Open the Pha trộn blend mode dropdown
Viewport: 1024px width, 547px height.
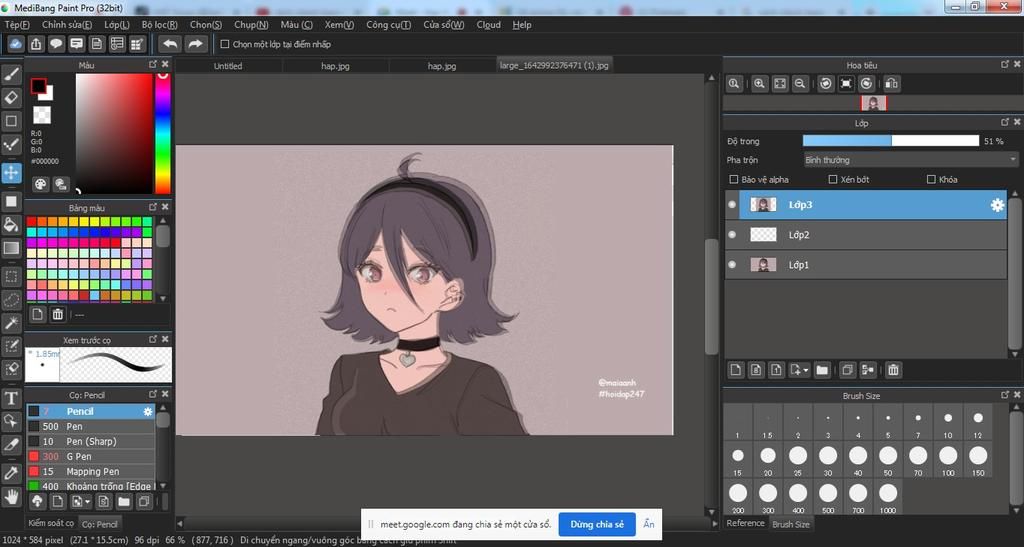tap(910, 160)
